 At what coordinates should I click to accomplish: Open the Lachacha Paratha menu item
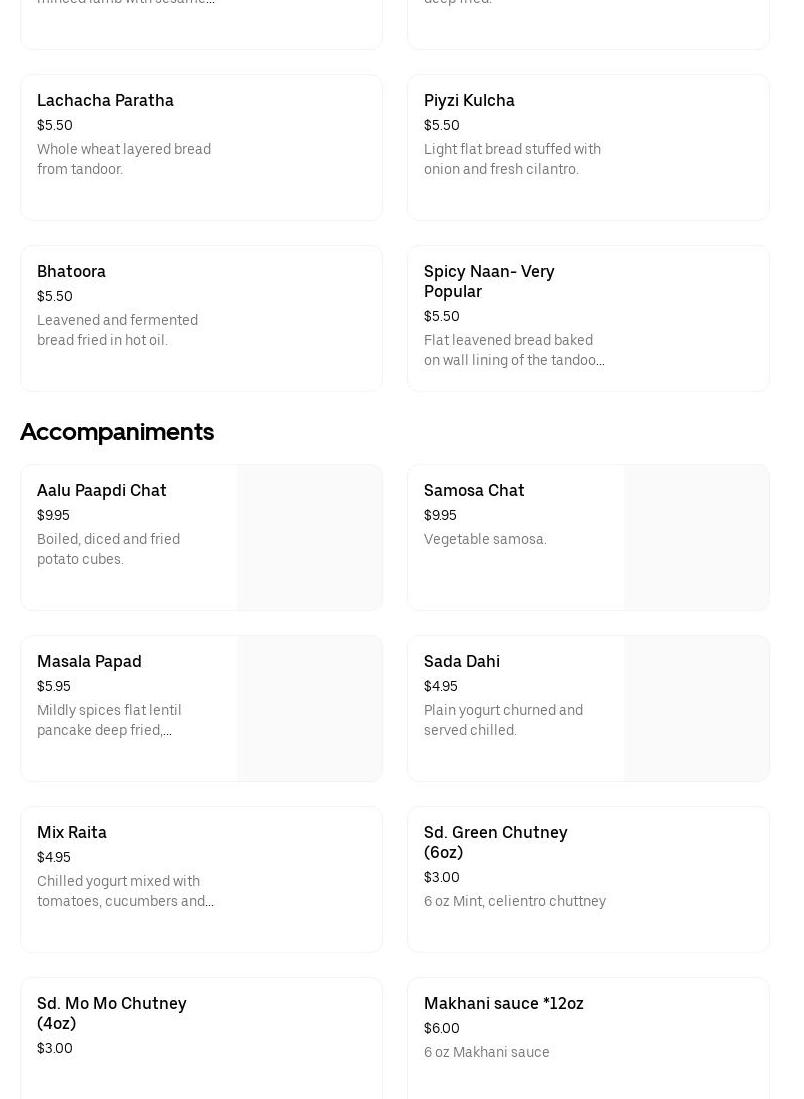(105, 101)
